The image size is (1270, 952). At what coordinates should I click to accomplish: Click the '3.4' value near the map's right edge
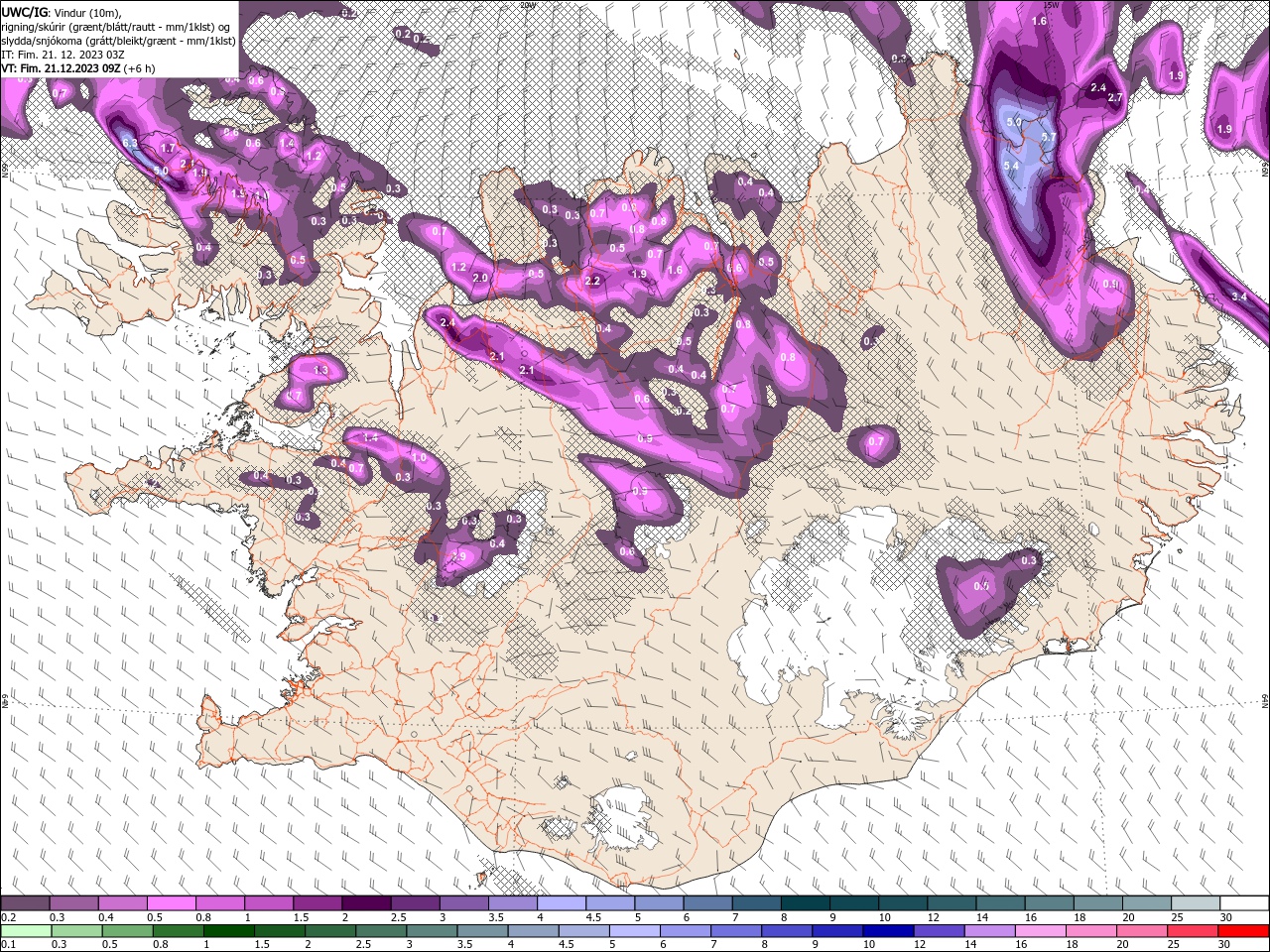(1238, 297)
